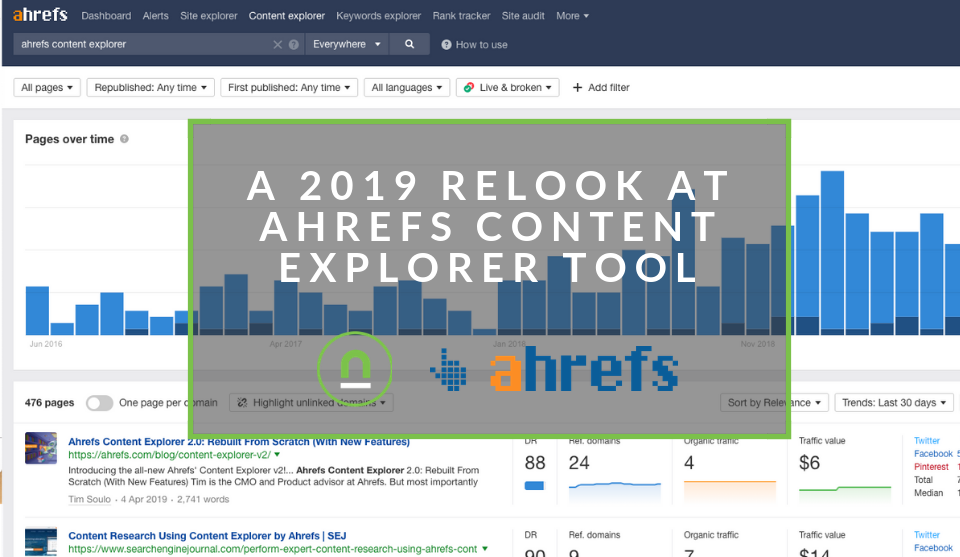This screenshot has width=960, height=557.
Task: Open the All pages filter dropdown
Action: point(47,88)
